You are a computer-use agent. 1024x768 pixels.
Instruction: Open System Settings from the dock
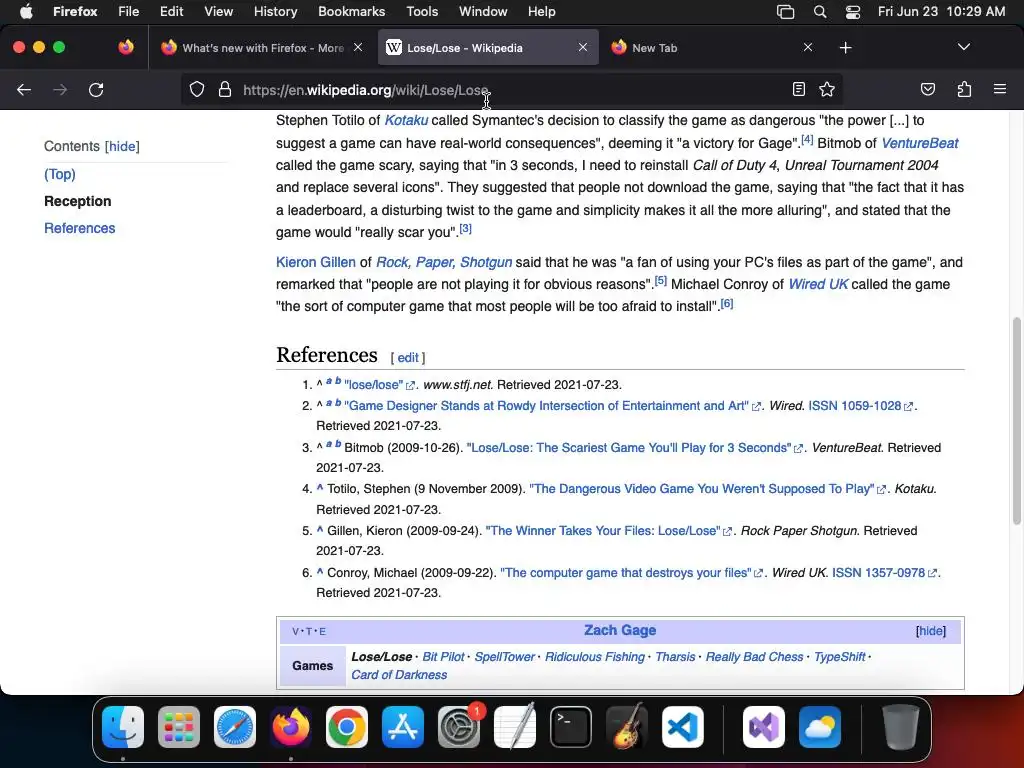[x=459, y=727]
